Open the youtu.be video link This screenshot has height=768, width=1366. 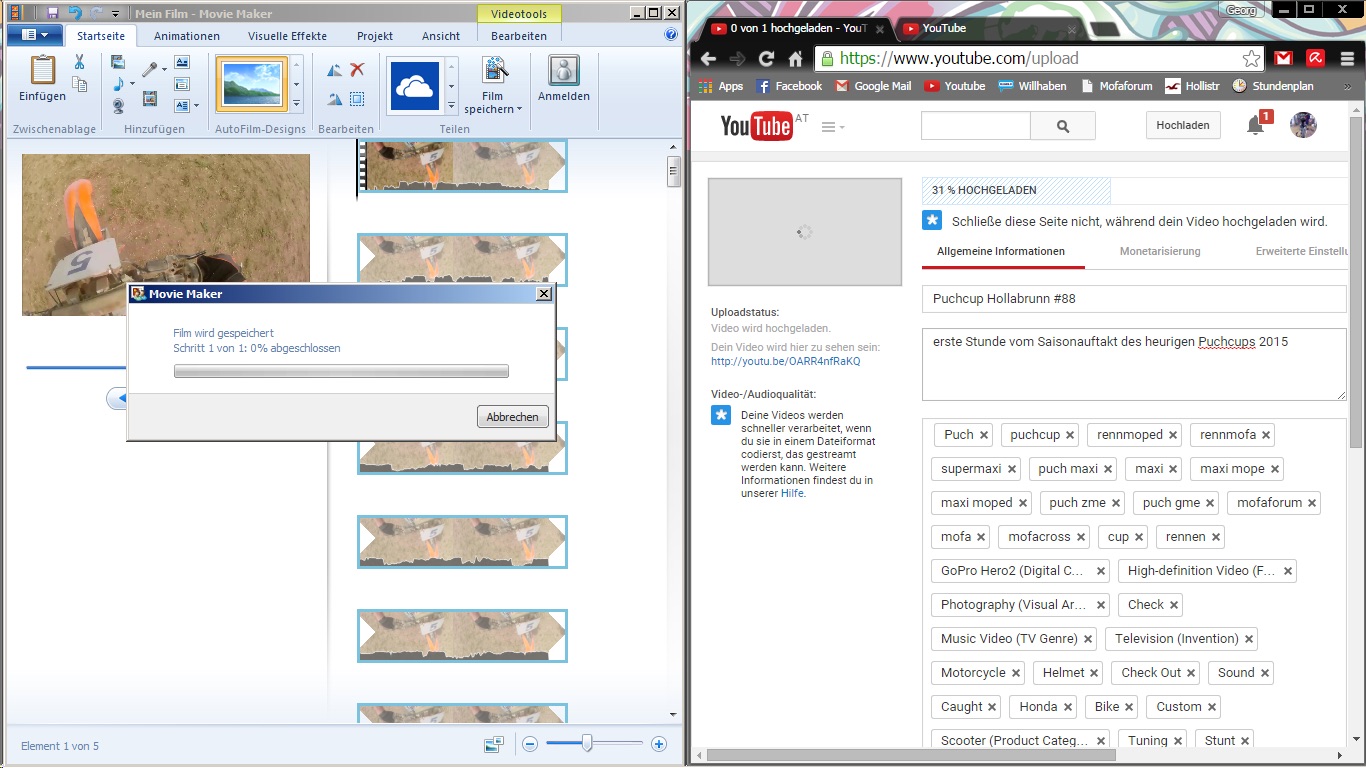pyautogui.click(x=785, y=361)
